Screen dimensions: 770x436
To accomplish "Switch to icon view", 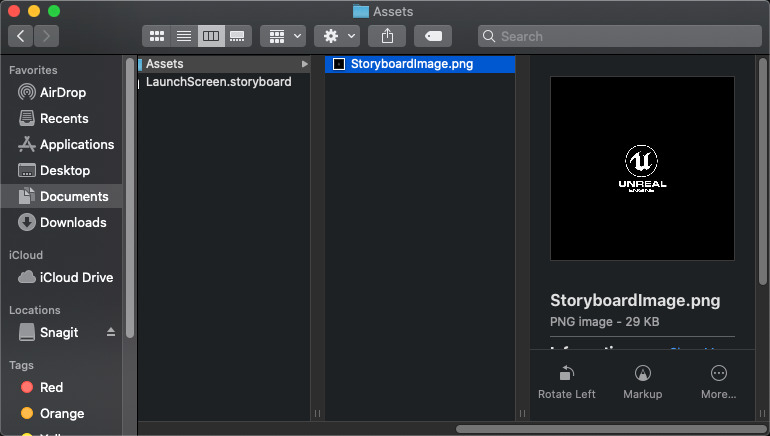I will click(x=157, y=36).
